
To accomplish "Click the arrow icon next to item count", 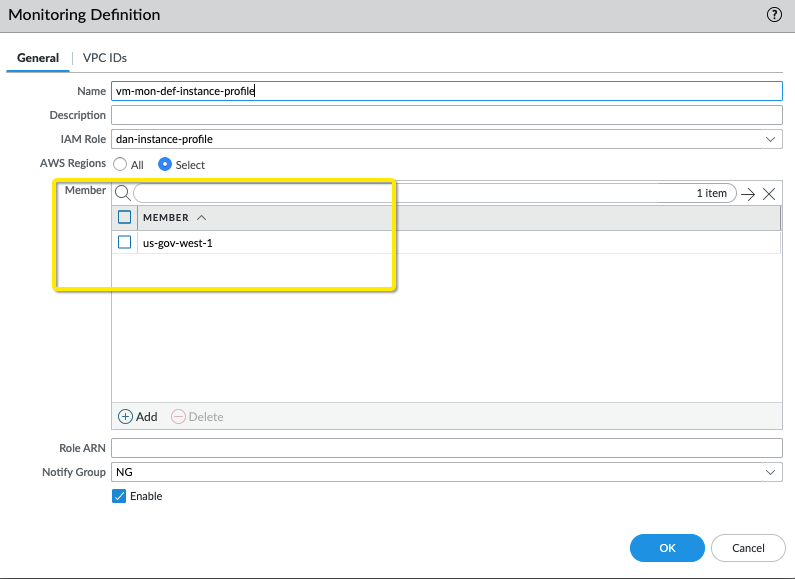I will pos(748,194).
